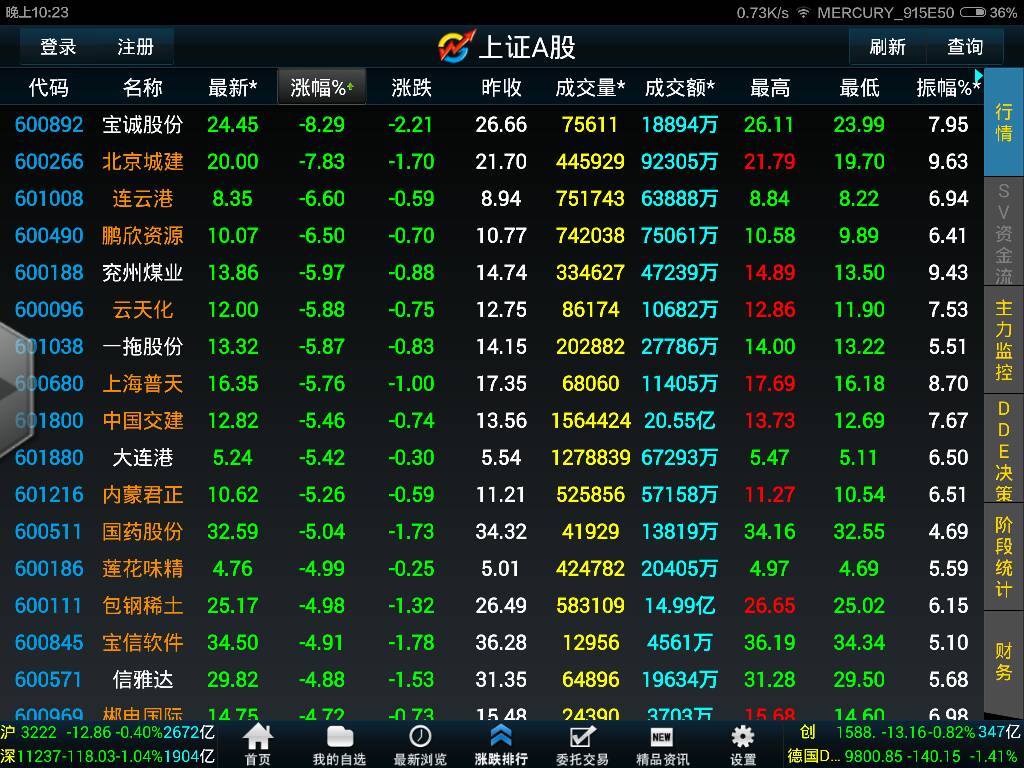Tap the 沪 index ticker 3222
1024x768 pixels.
pyautogui.click(x=108, y=733)
